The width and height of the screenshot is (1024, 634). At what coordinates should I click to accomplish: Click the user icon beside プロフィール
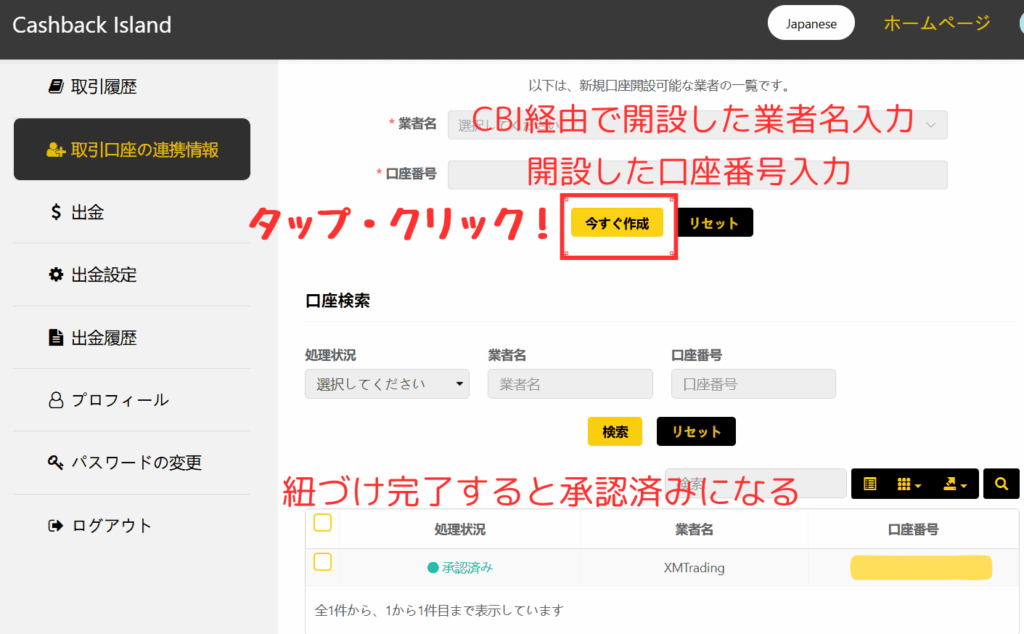[56, 400]
